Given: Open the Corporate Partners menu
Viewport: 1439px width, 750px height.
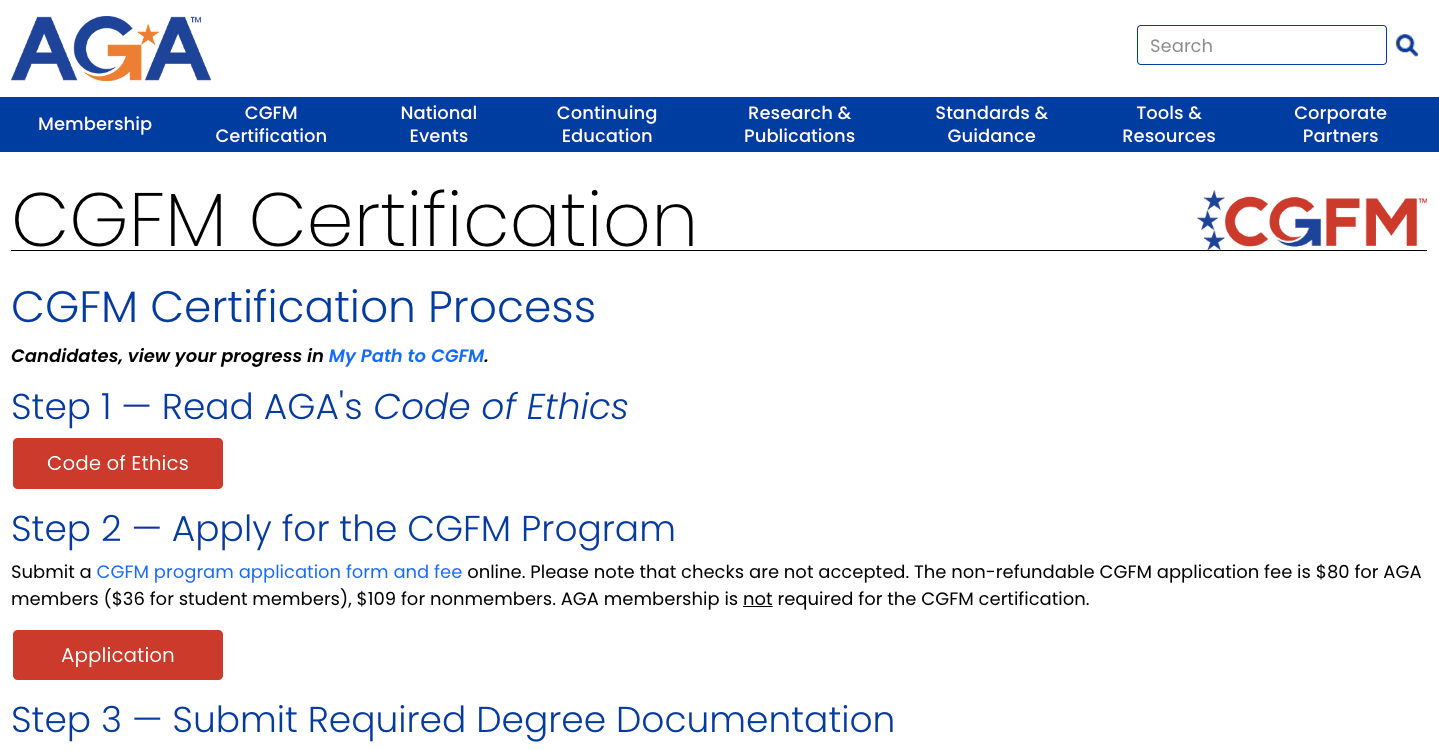Looking at the screenshot, I should coord(1340,123).
